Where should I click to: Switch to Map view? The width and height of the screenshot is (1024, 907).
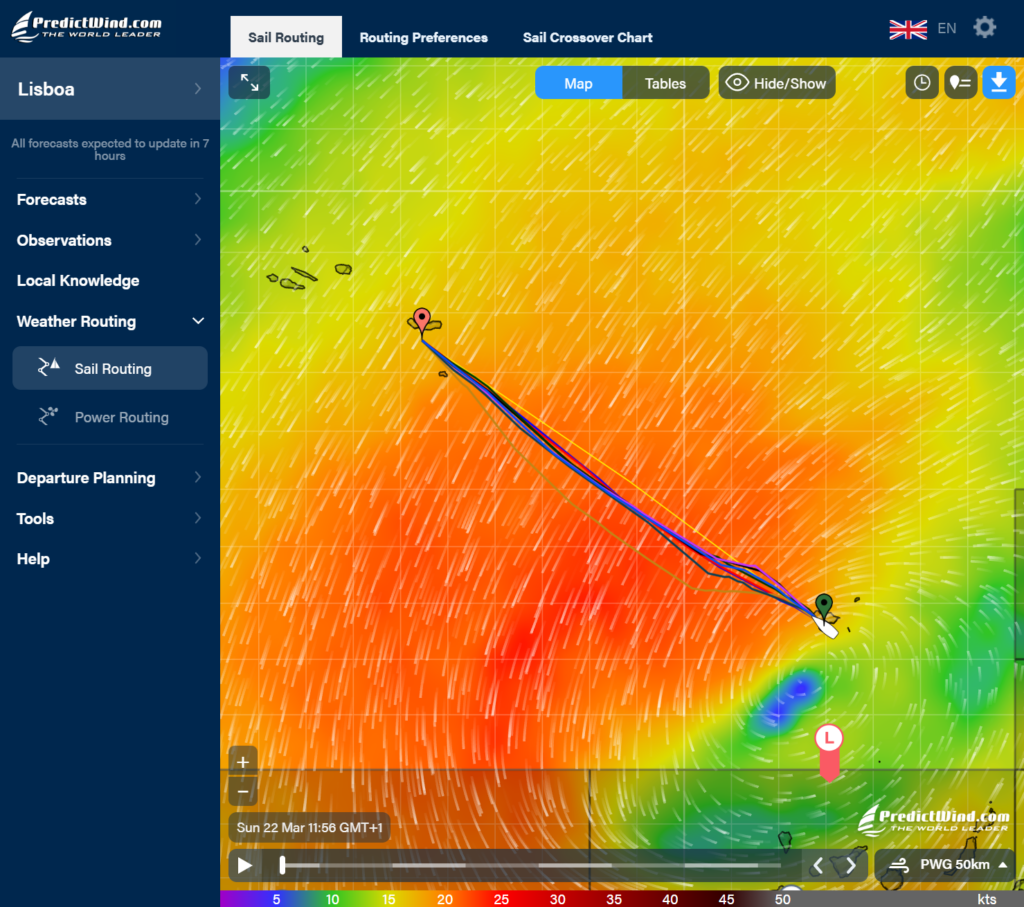(x=578, y=83)
